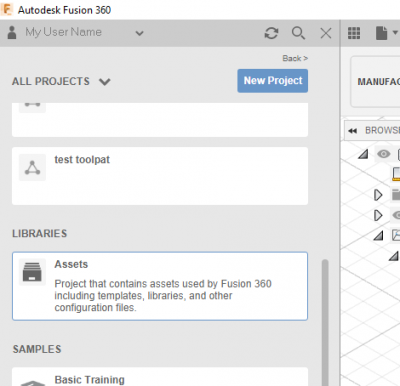Click the New Project button
The height and width of the screenshot is (386, 400).
(x=273, y=81)
